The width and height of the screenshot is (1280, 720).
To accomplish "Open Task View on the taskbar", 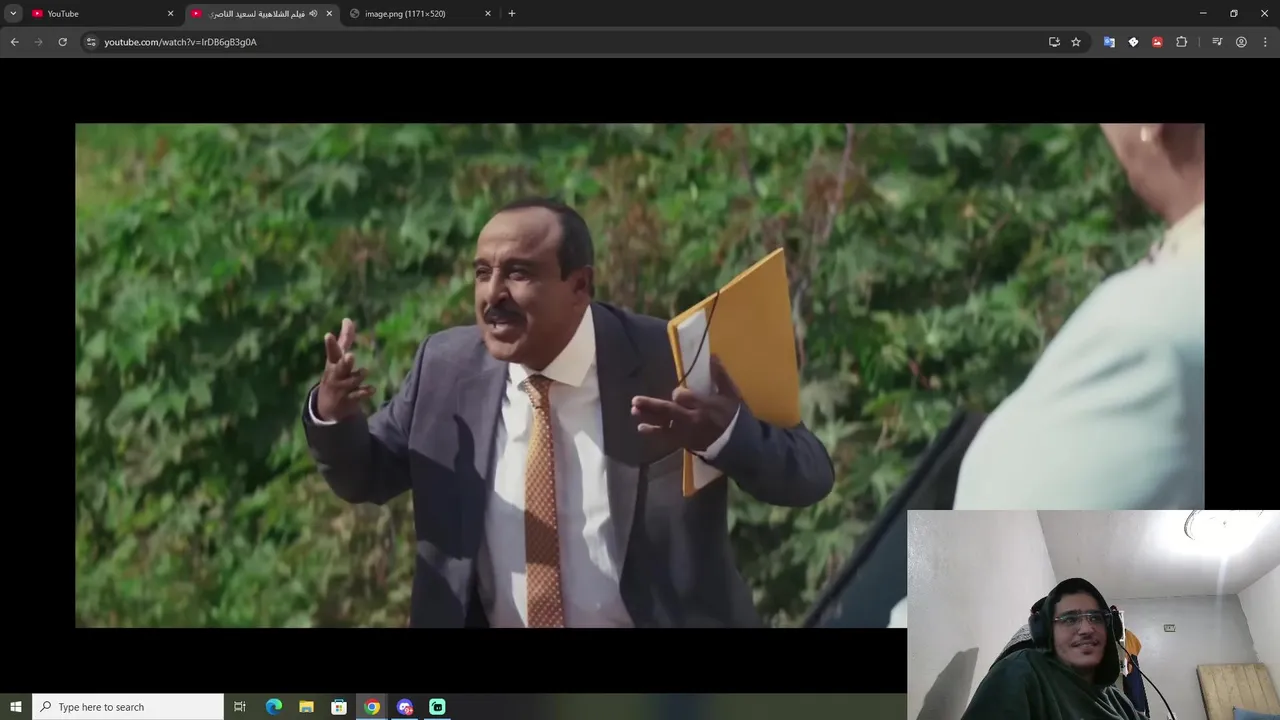I will [x=240, y=707].
